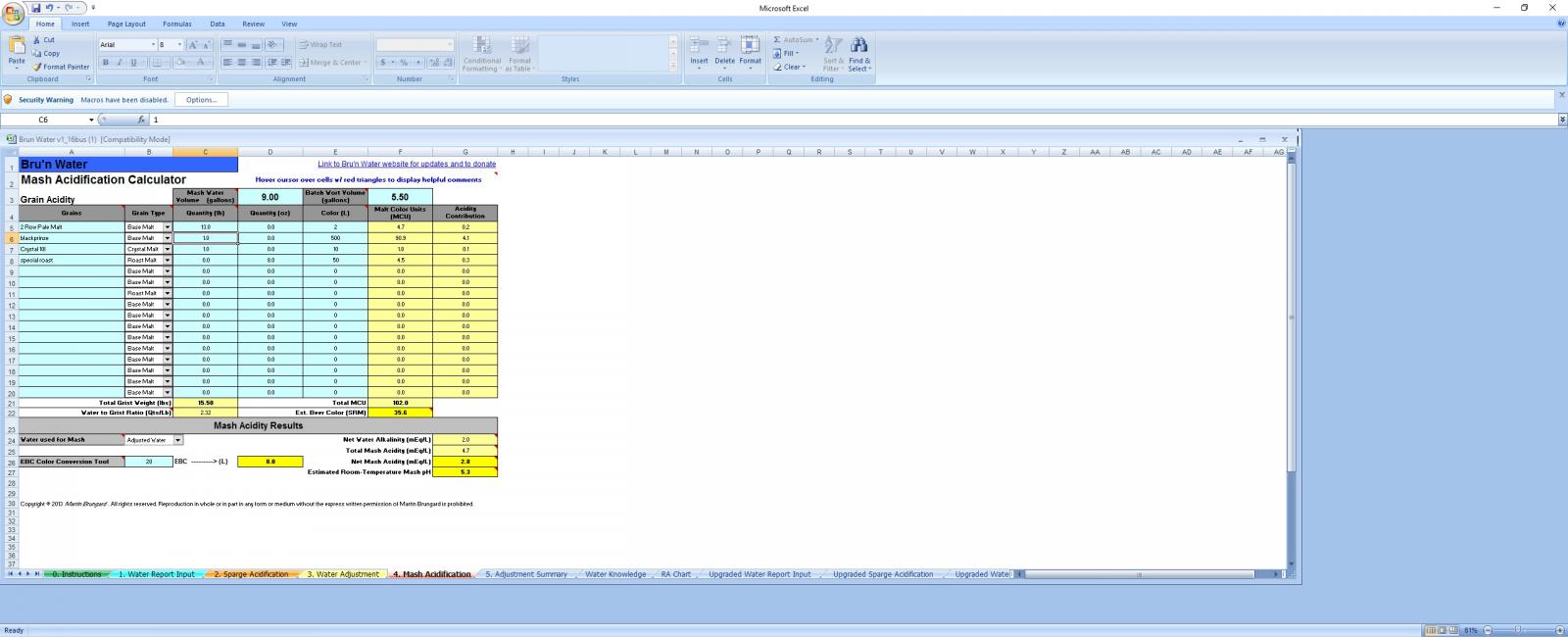
Task: Apply Underline formatting
Action: coord(133,63)
